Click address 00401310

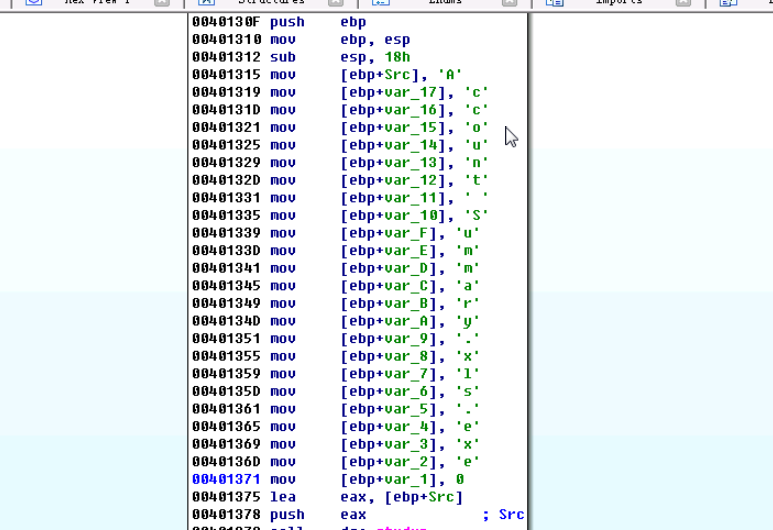226,40
